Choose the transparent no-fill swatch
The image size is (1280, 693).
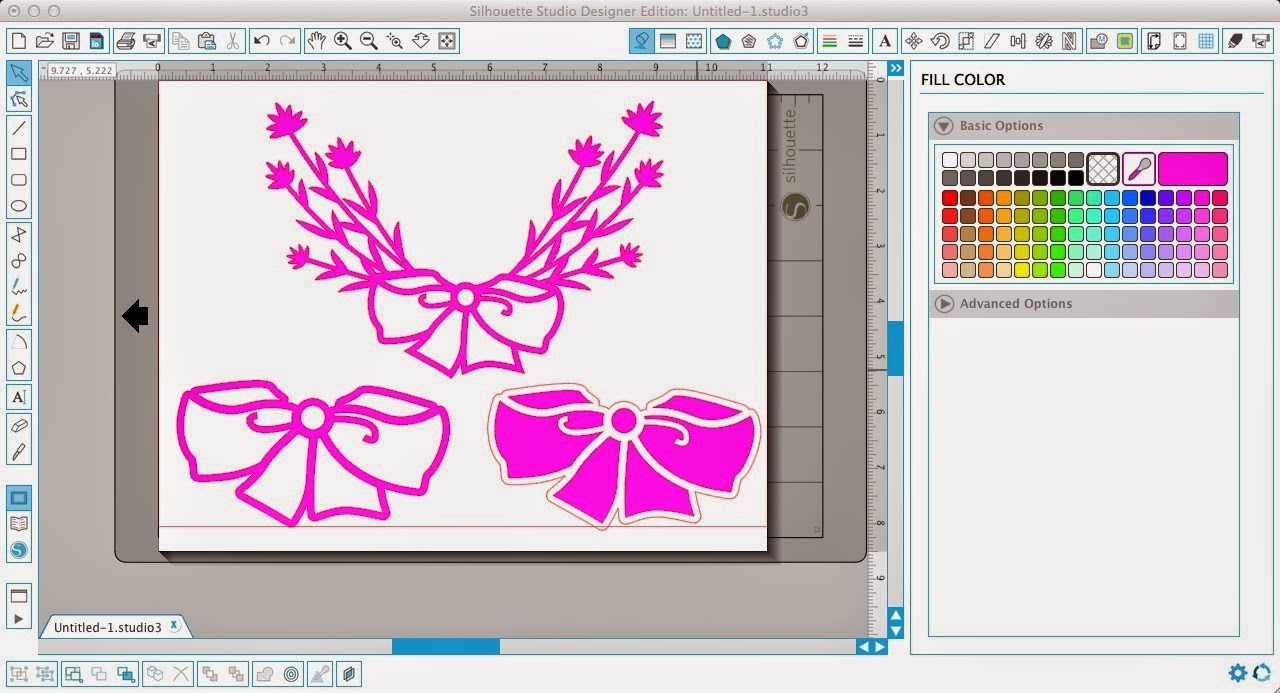tap(1103, 168)
